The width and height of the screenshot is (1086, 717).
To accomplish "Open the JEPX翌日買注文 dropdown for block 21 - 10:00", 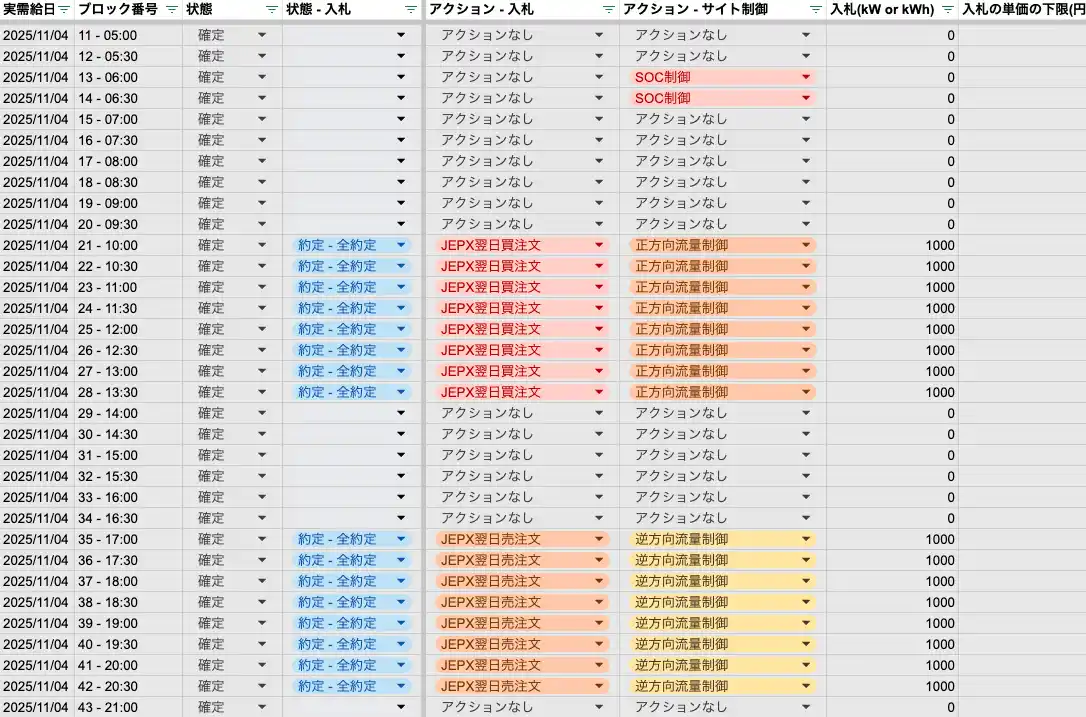I will coord(599,245).
